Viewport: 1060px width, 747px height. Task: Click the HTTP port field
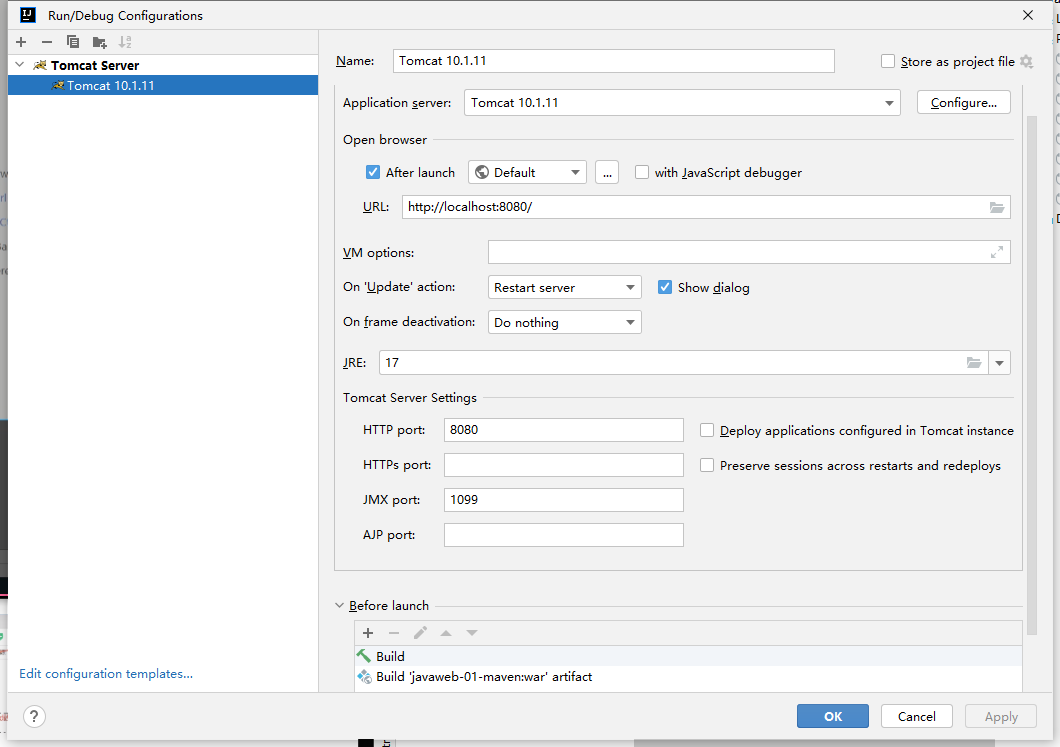[x=564, y=430]
